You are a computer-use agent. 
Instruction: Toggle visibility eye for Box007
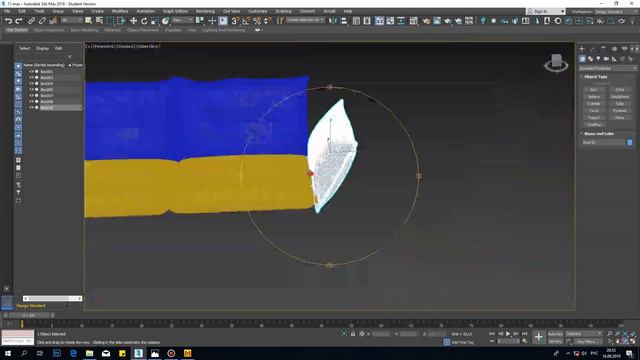coord(31,96)
